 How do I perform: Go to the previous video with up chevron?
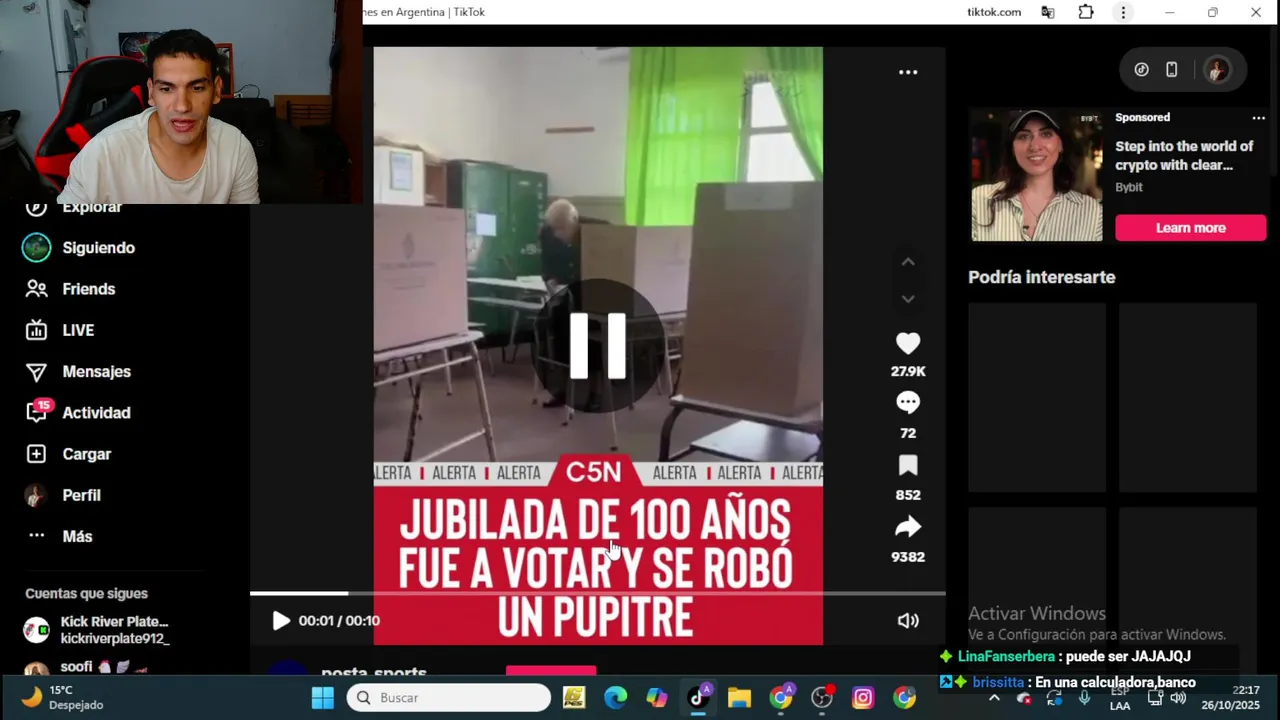908,262
